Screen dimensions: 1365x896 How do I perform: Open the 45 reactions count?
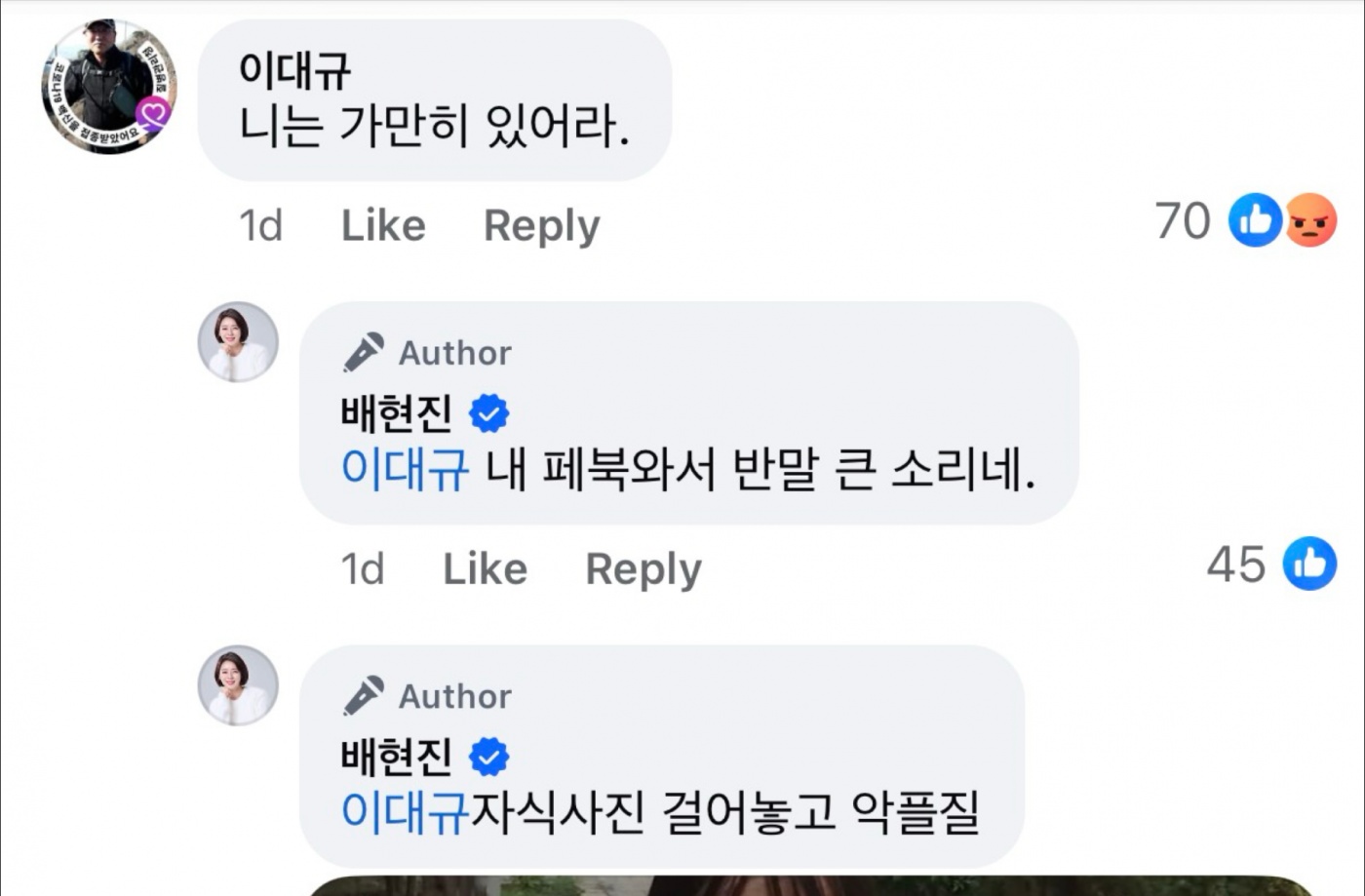click(1236, 564)
